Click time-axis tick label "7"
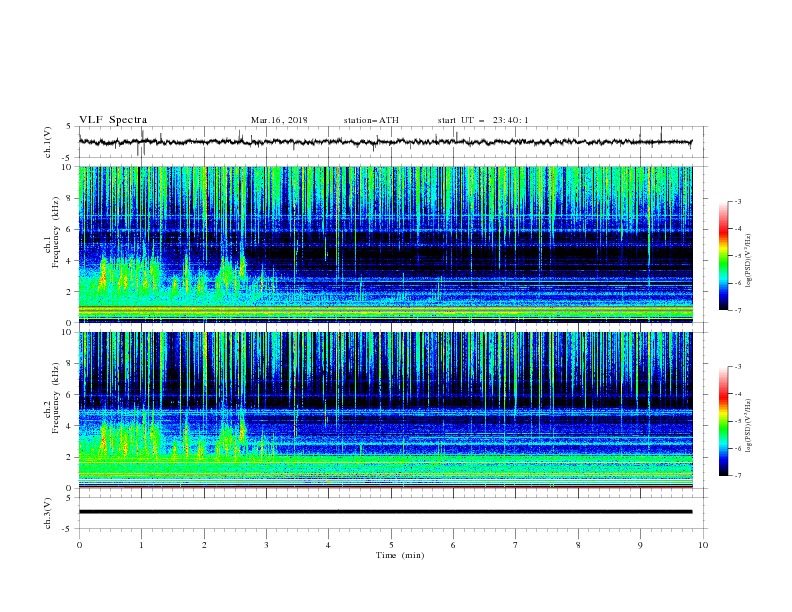The width and height of the screenshot is (792, 612). [516, 545]
